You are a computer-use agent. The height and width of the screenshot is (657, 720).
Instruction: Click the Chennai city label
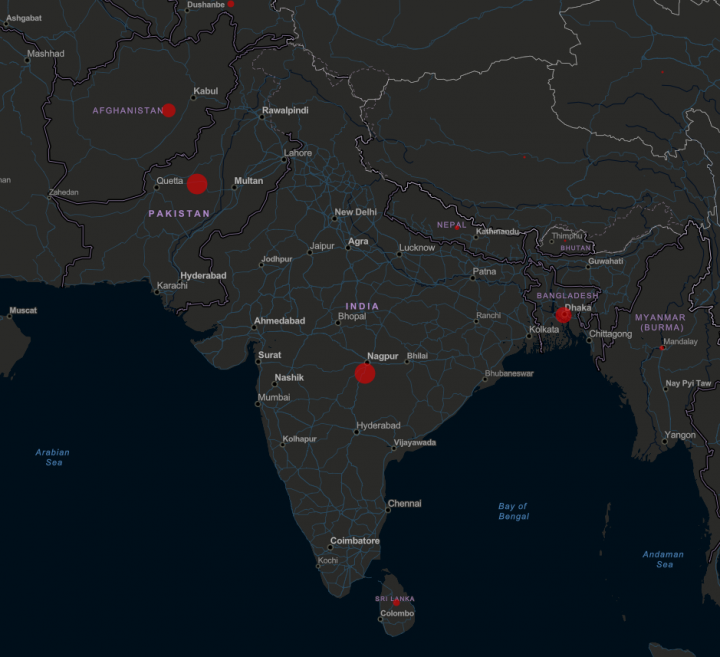point(404,504)
